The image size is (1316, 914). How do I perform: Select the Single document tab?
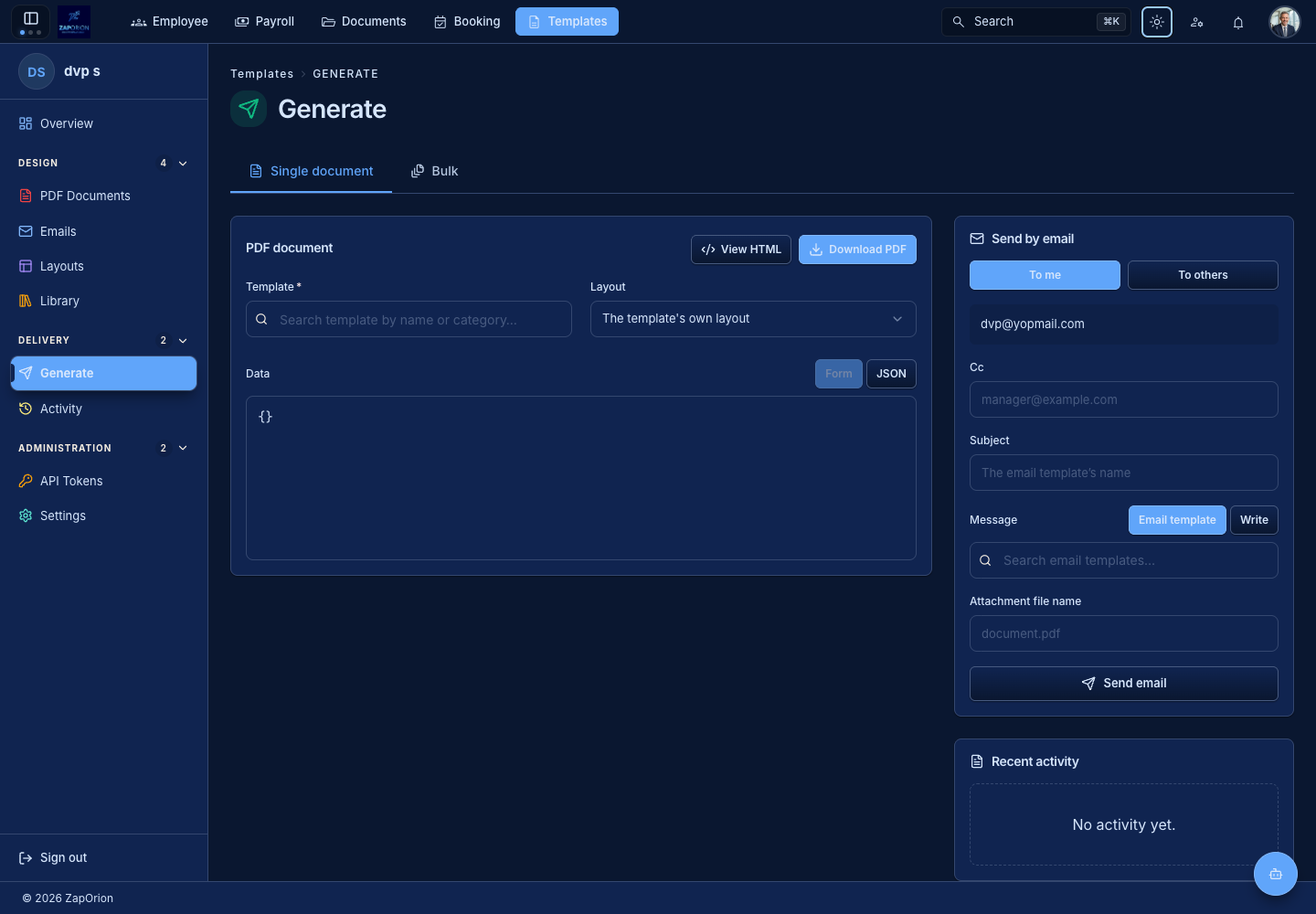click(x=311, y=171)
